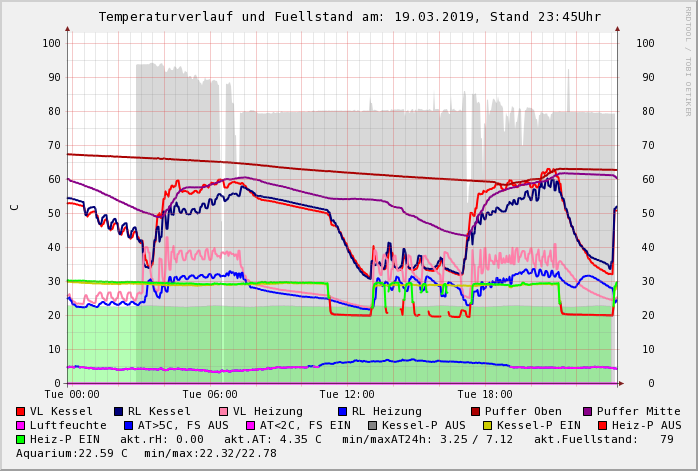
Task: Click the red VL Kessel legend swatch
Action: pos(20,411)
